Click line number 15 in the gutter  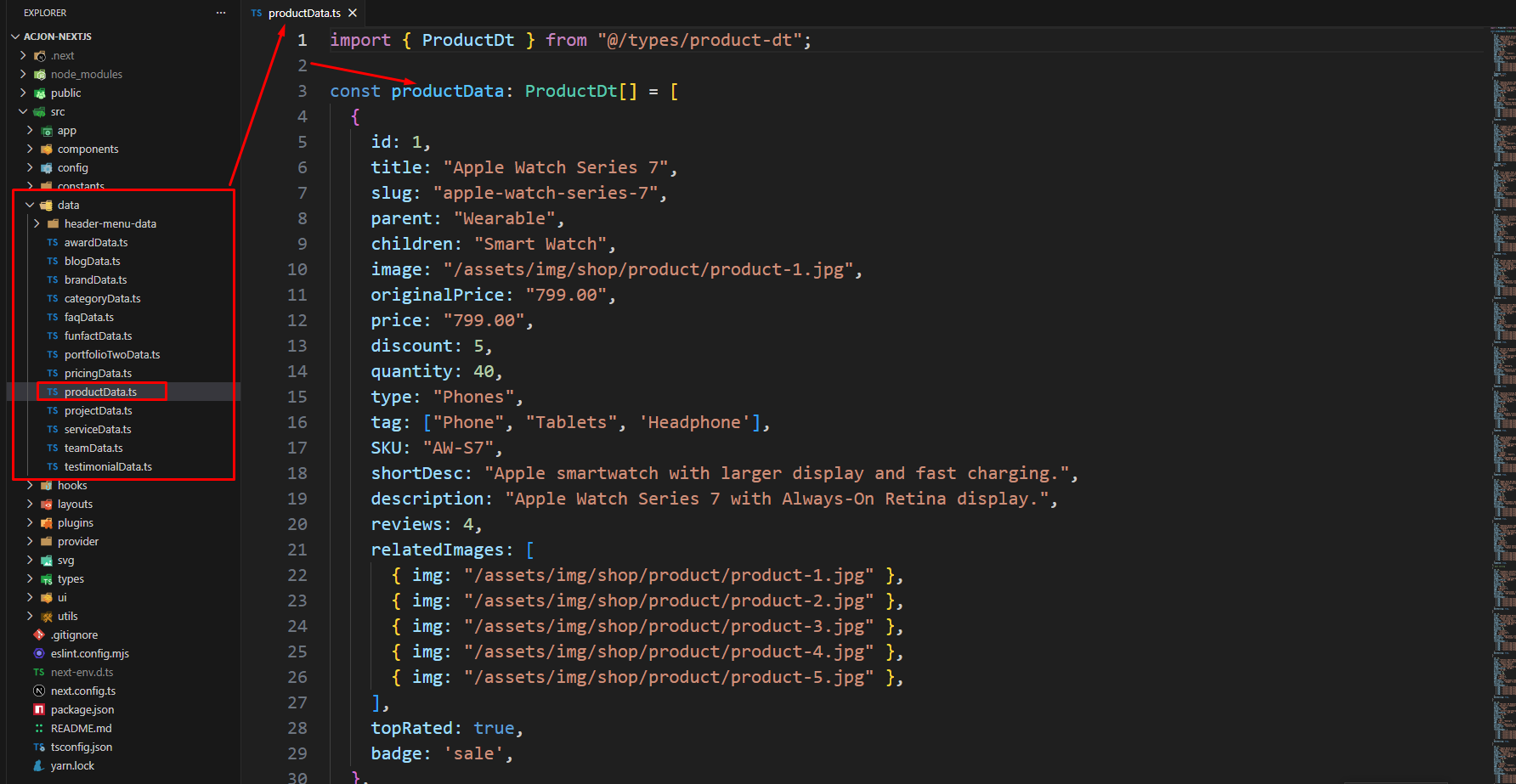tap(297, 397)
